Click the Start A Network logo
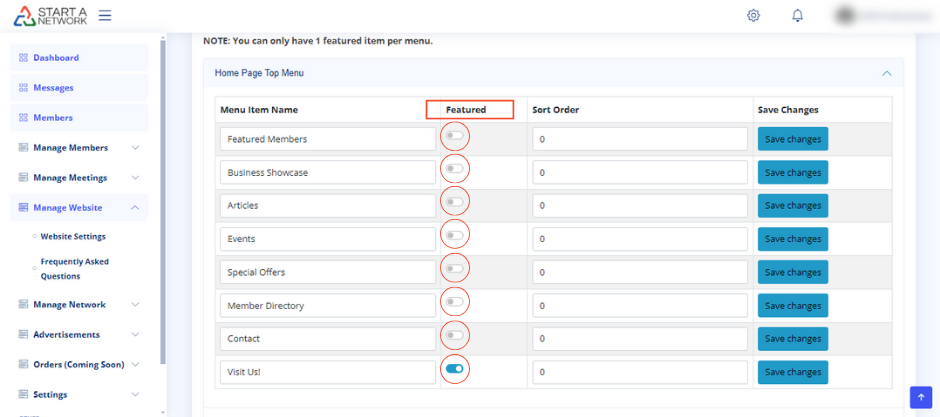940x417 pixels. 48,16
